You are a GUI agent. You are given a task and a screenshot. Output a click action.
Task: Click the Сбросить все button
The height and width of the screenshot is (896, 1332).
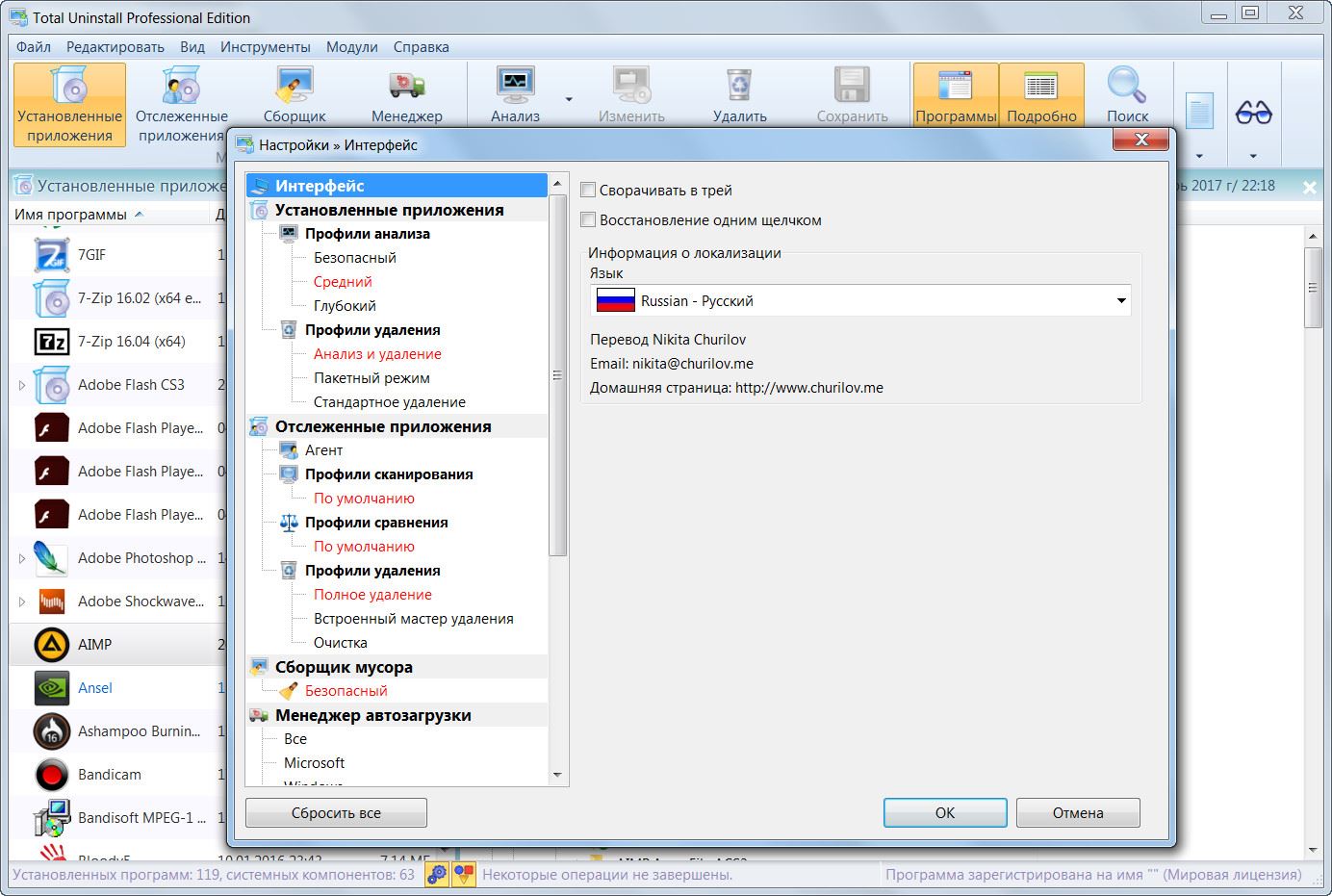pyautogui.click(x=336, y=813)
